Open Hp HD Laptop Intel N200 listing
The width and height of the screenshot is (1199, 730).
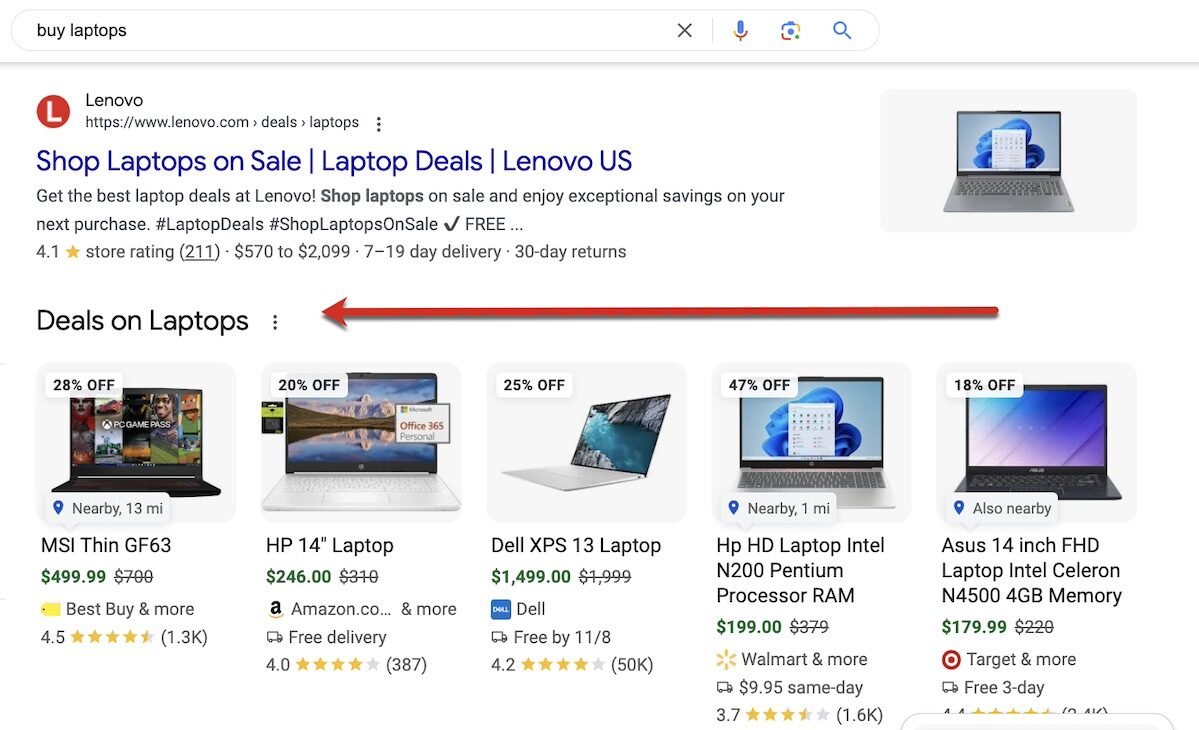coord(800,571)
